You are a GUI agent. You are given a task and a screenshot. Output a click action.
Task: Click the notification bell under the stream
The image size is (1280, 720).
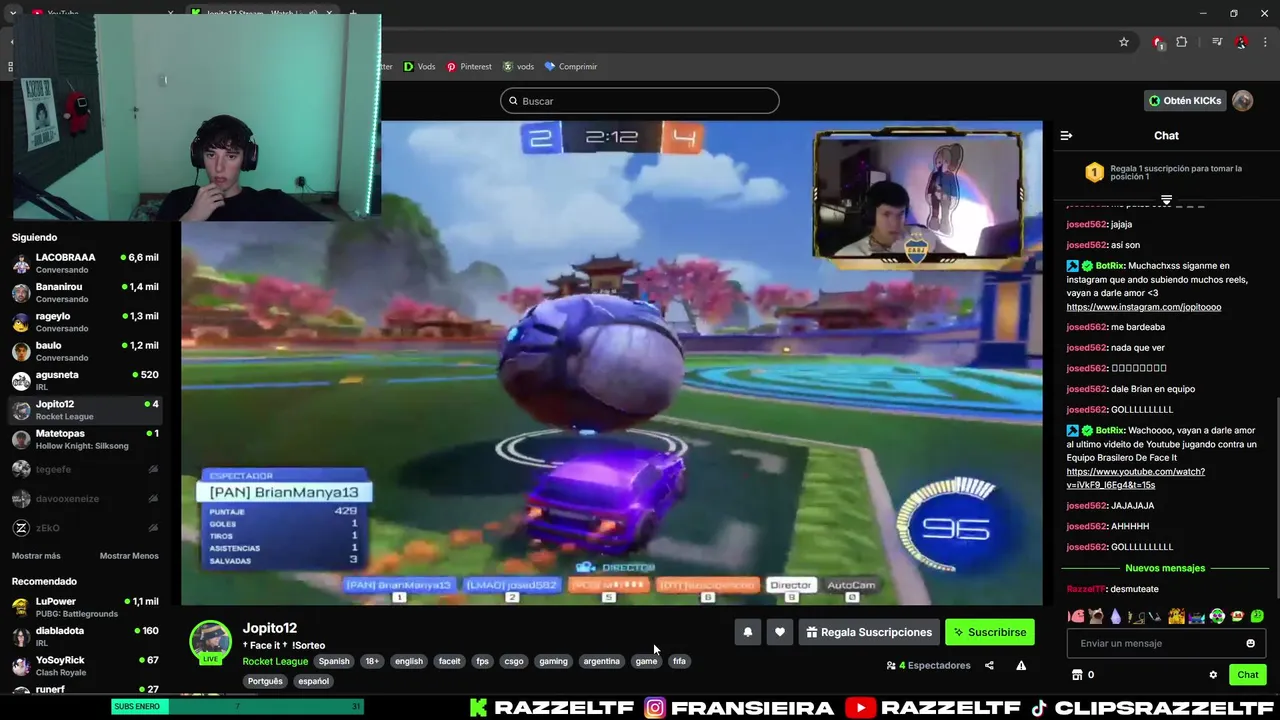[747, 632]
